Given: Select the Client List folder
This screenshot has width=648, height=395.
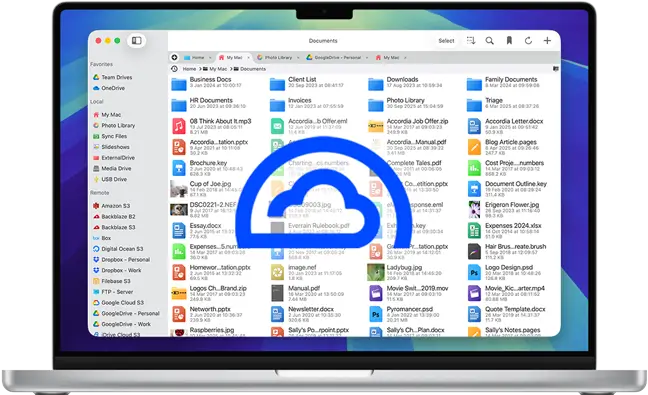Looking at the screenshot, I should click(x=306, y=83).
